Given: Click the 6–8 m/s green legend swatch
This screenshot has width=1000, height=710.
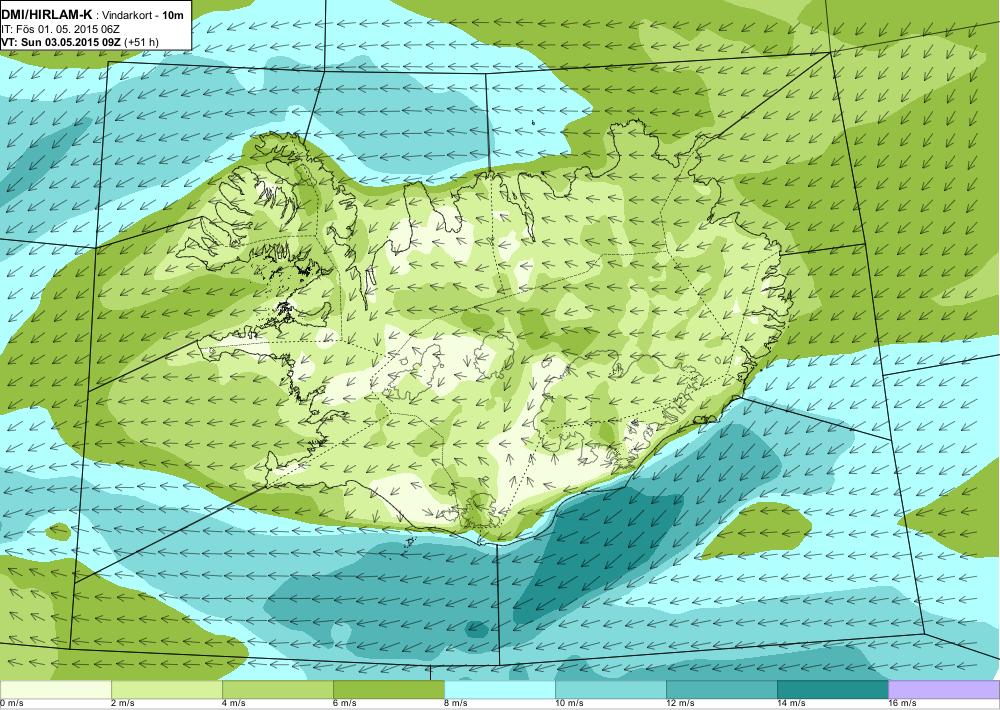Looking at the screenshot, I should click(x=388, y=690).
